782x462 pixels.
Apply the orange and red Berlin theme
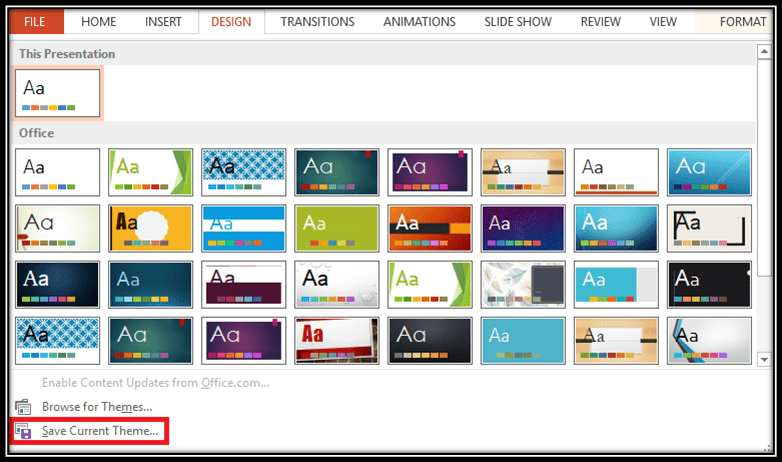coord(430,229)
